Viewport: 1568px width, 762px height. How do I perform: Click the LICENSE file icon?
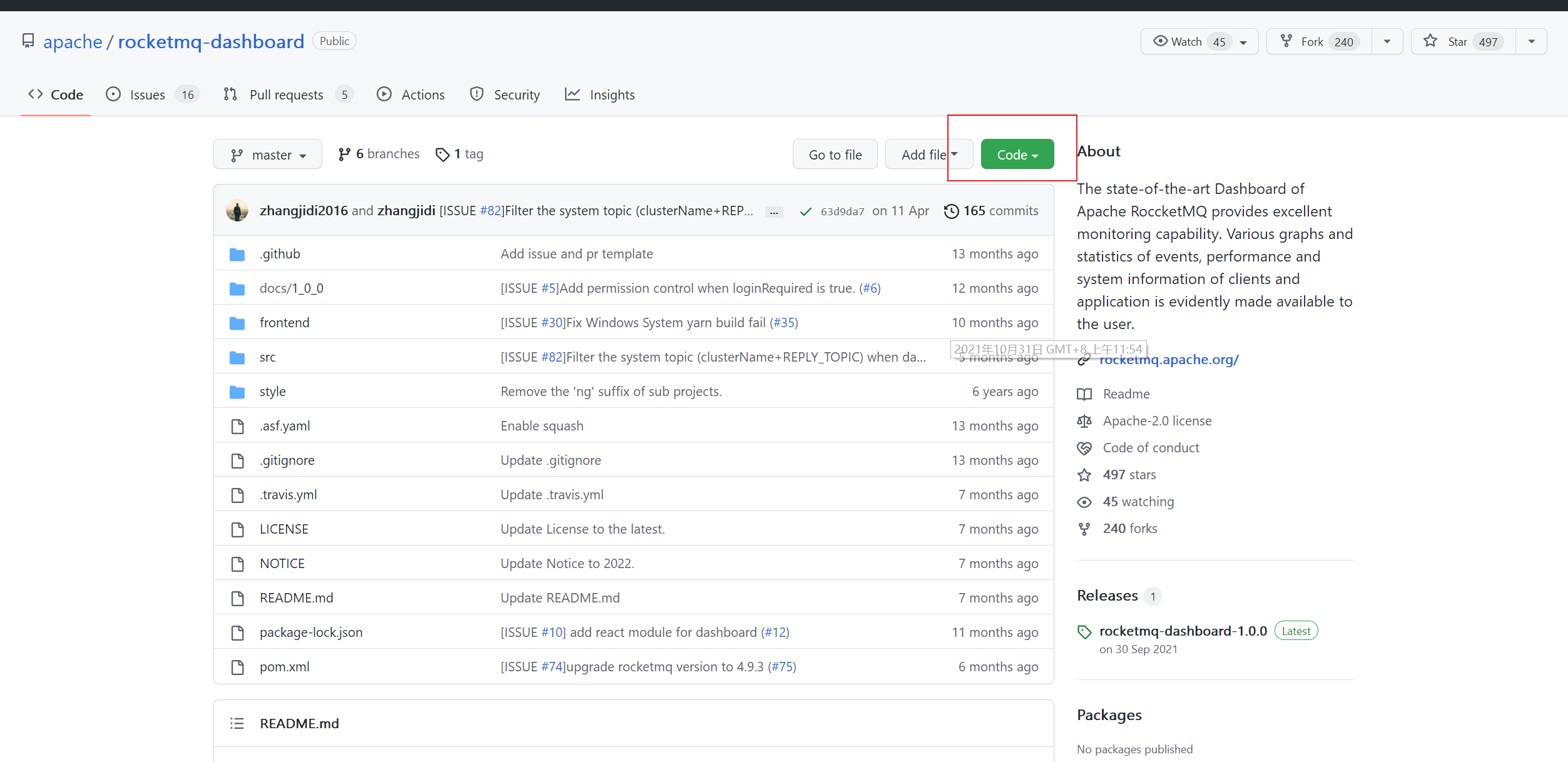[x=237, y=529]
